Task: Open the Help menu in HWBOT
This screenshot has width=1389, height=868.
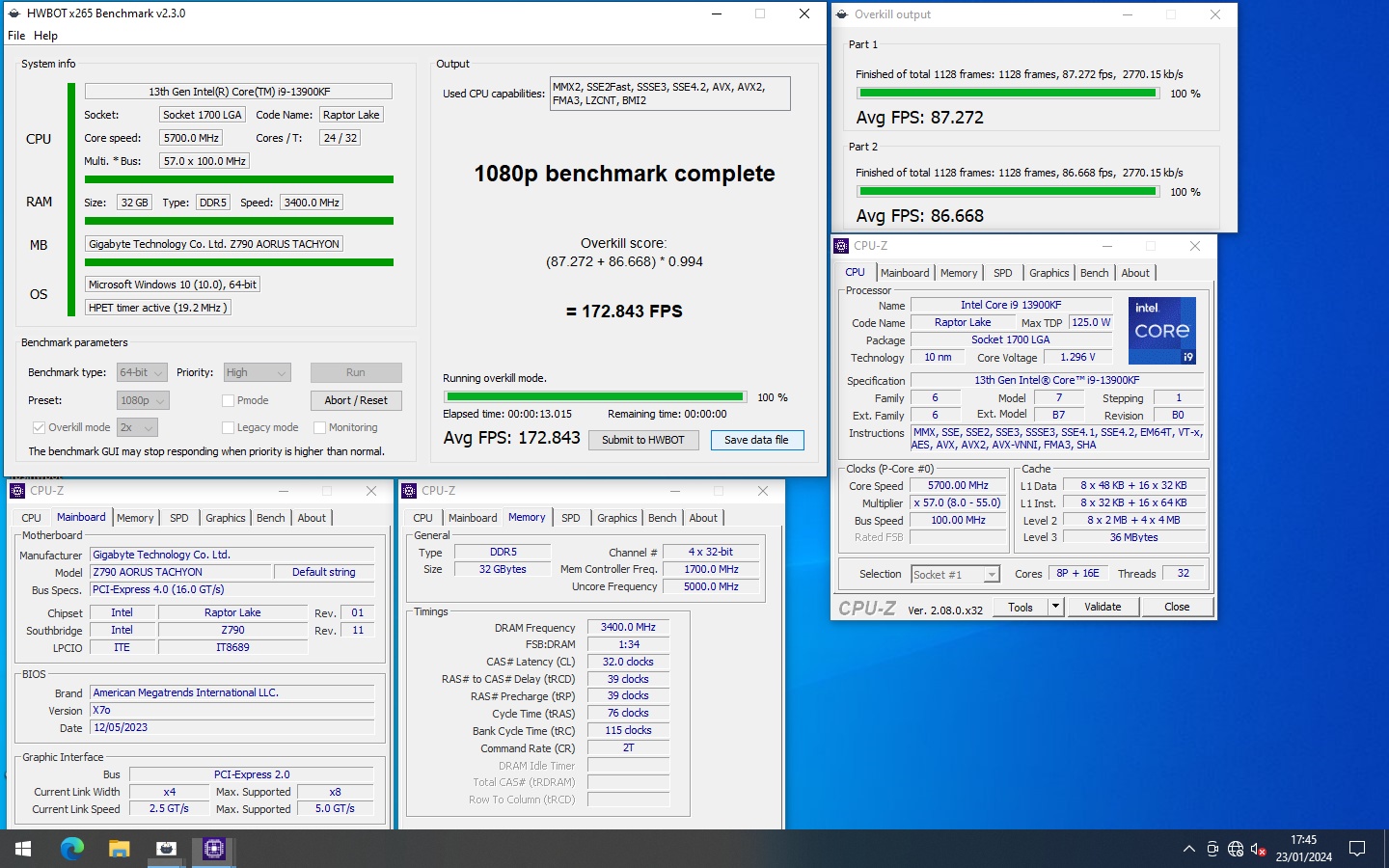Action: 45,36
